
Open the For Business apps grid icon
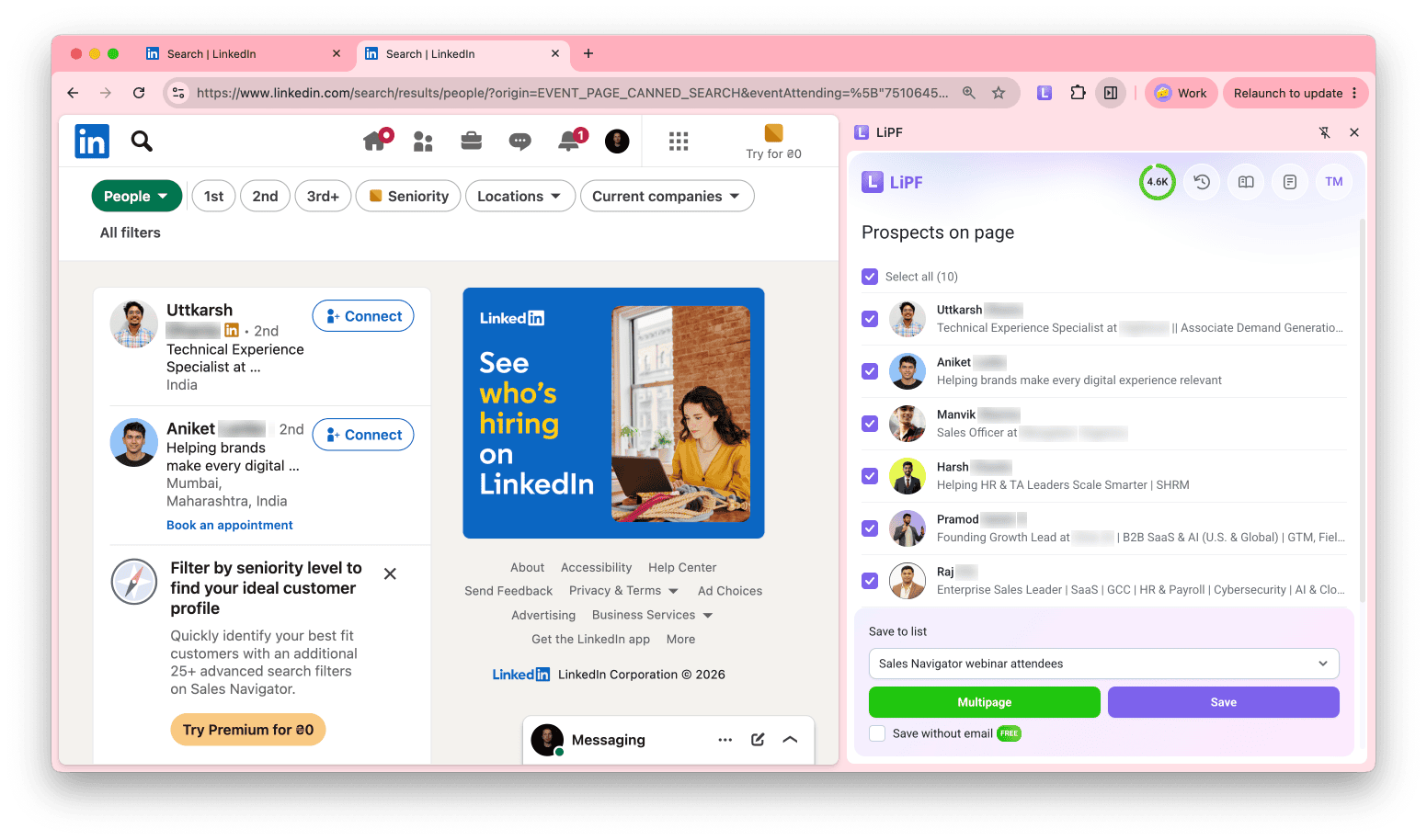(679, 141)
